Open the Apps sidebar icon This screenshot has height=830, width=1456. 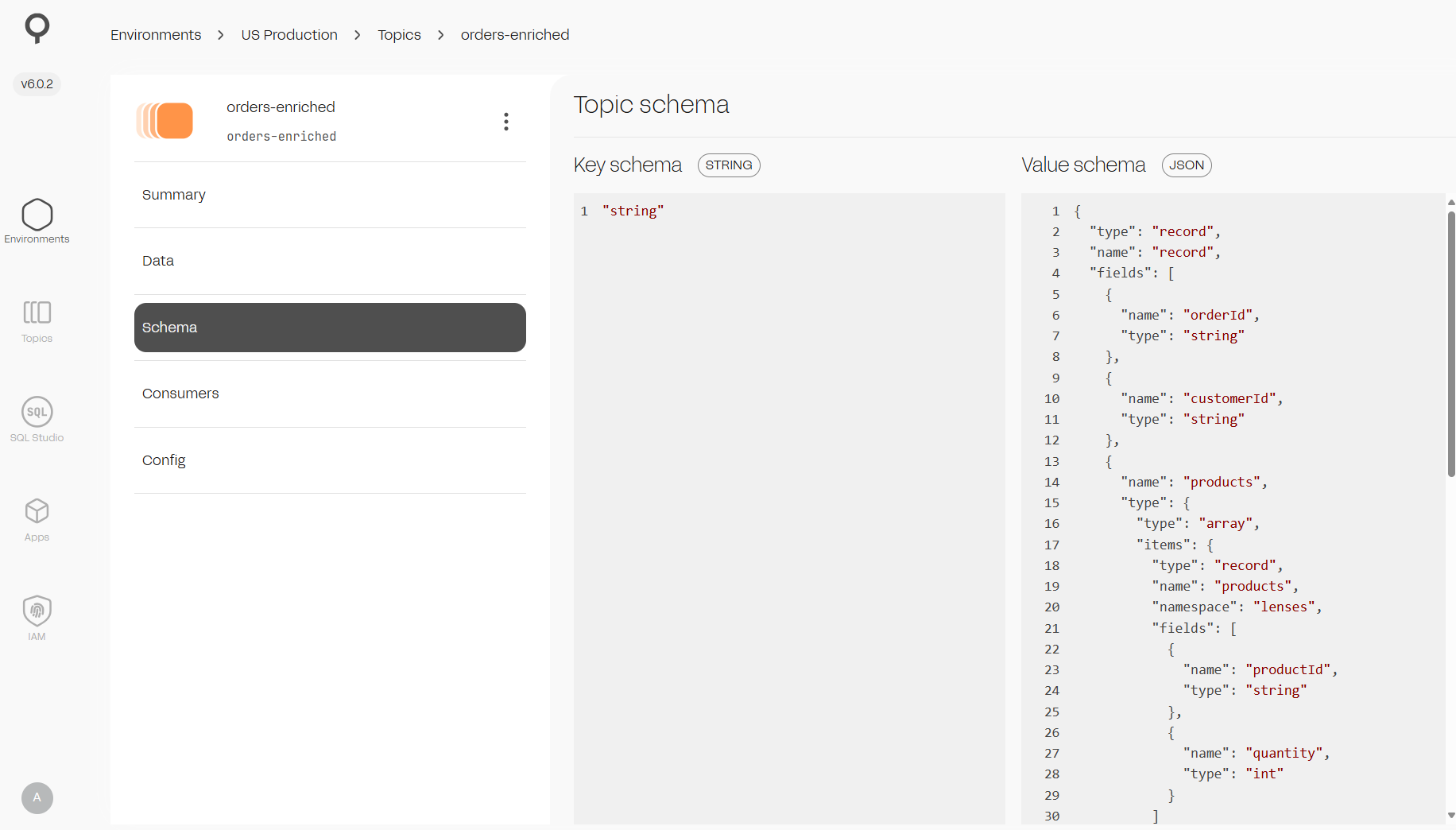pos(37,520)
